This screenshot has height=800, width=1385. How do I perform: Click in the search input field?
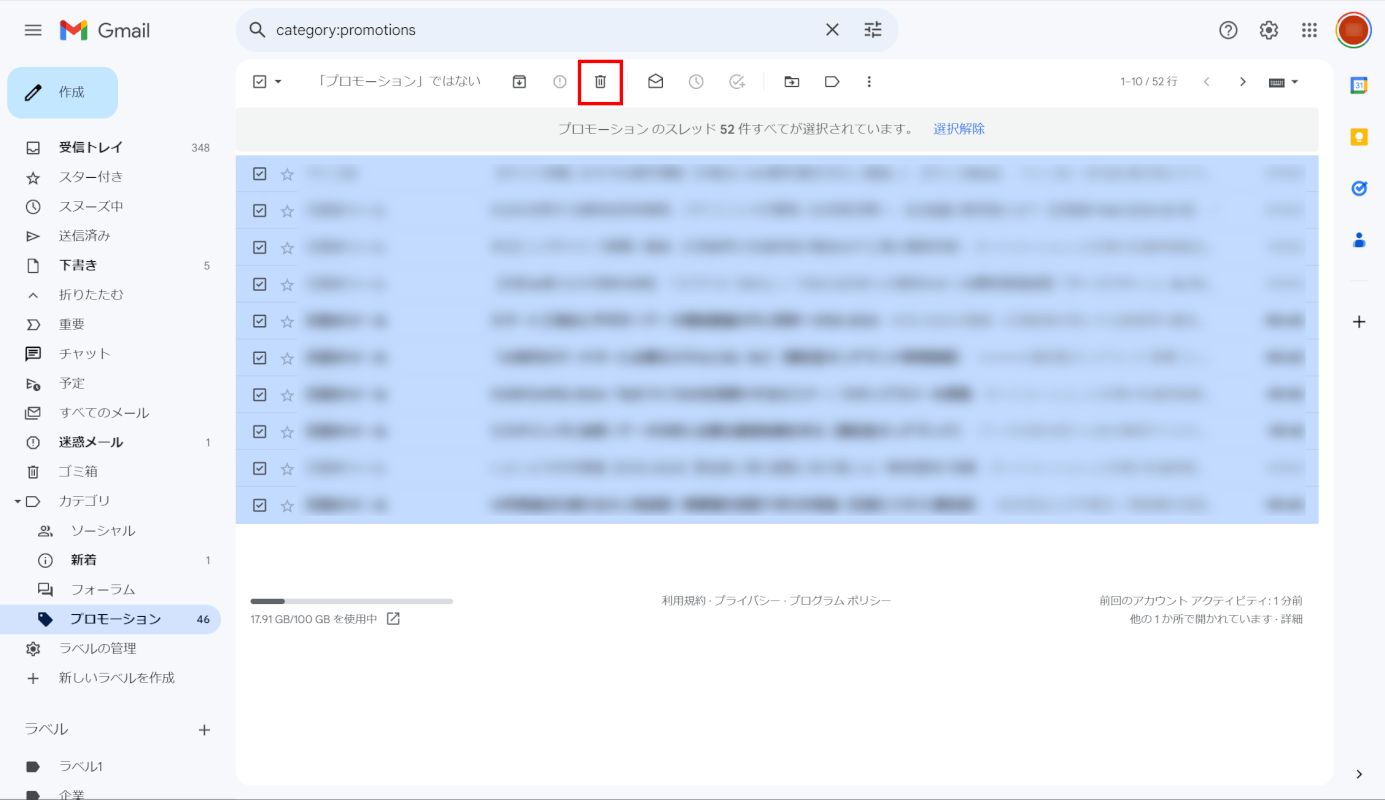pos(545,30)
